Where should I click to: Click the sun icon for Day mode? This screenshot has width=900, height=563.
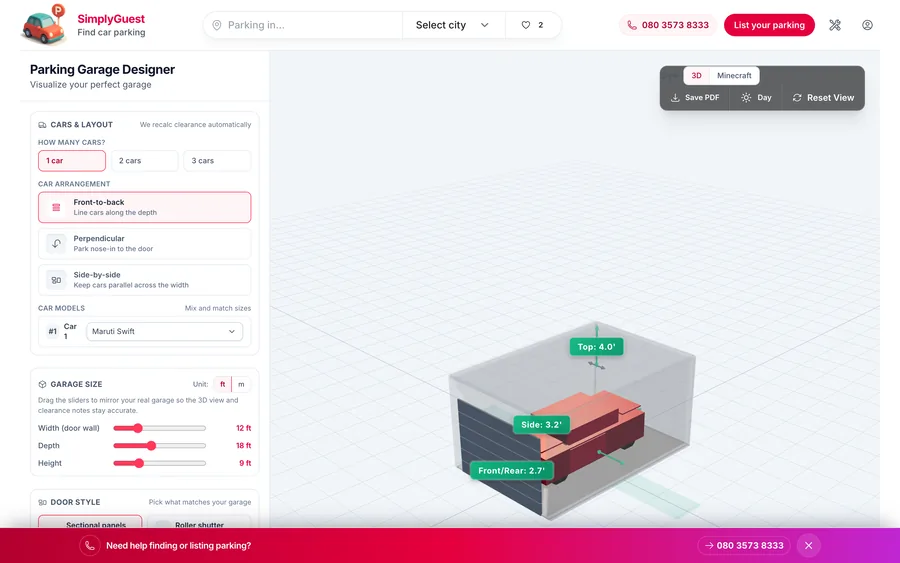(x=746, y=98)
